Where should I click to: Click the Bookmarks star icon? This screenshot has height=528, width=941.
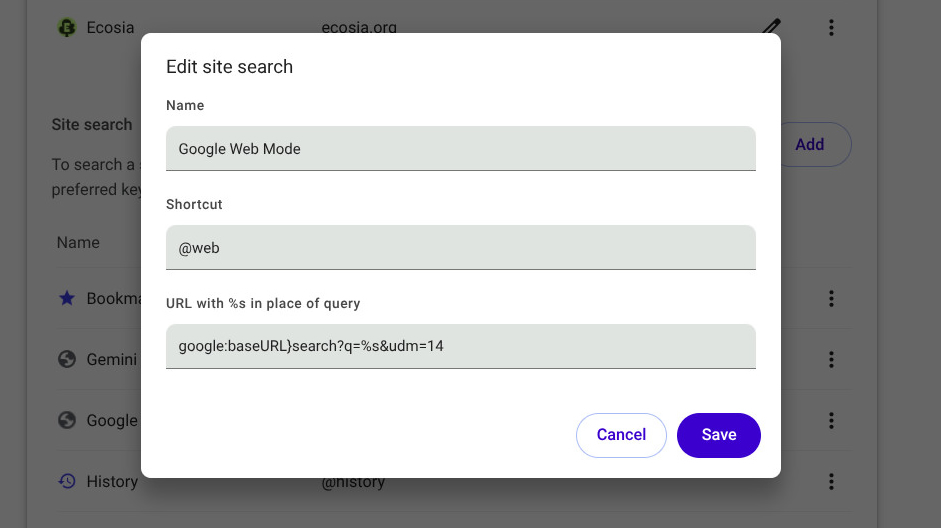[x=67, y=298]
